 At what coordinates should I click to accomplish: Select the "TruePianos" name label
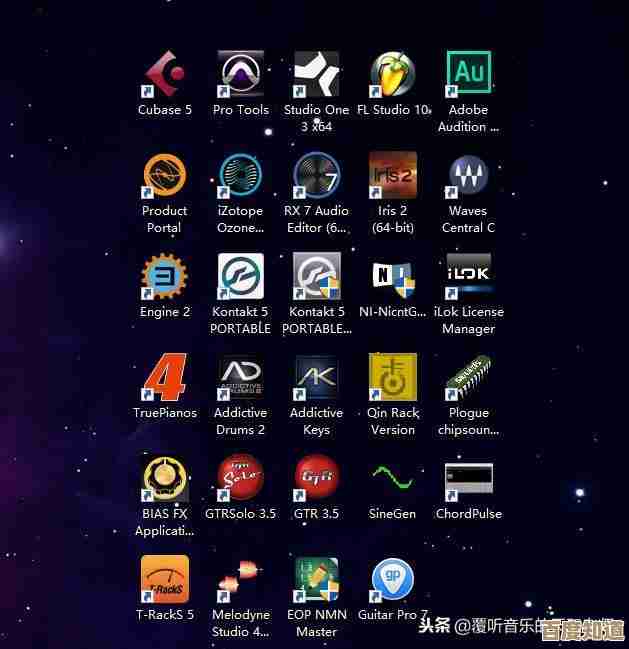pos(165,413)
